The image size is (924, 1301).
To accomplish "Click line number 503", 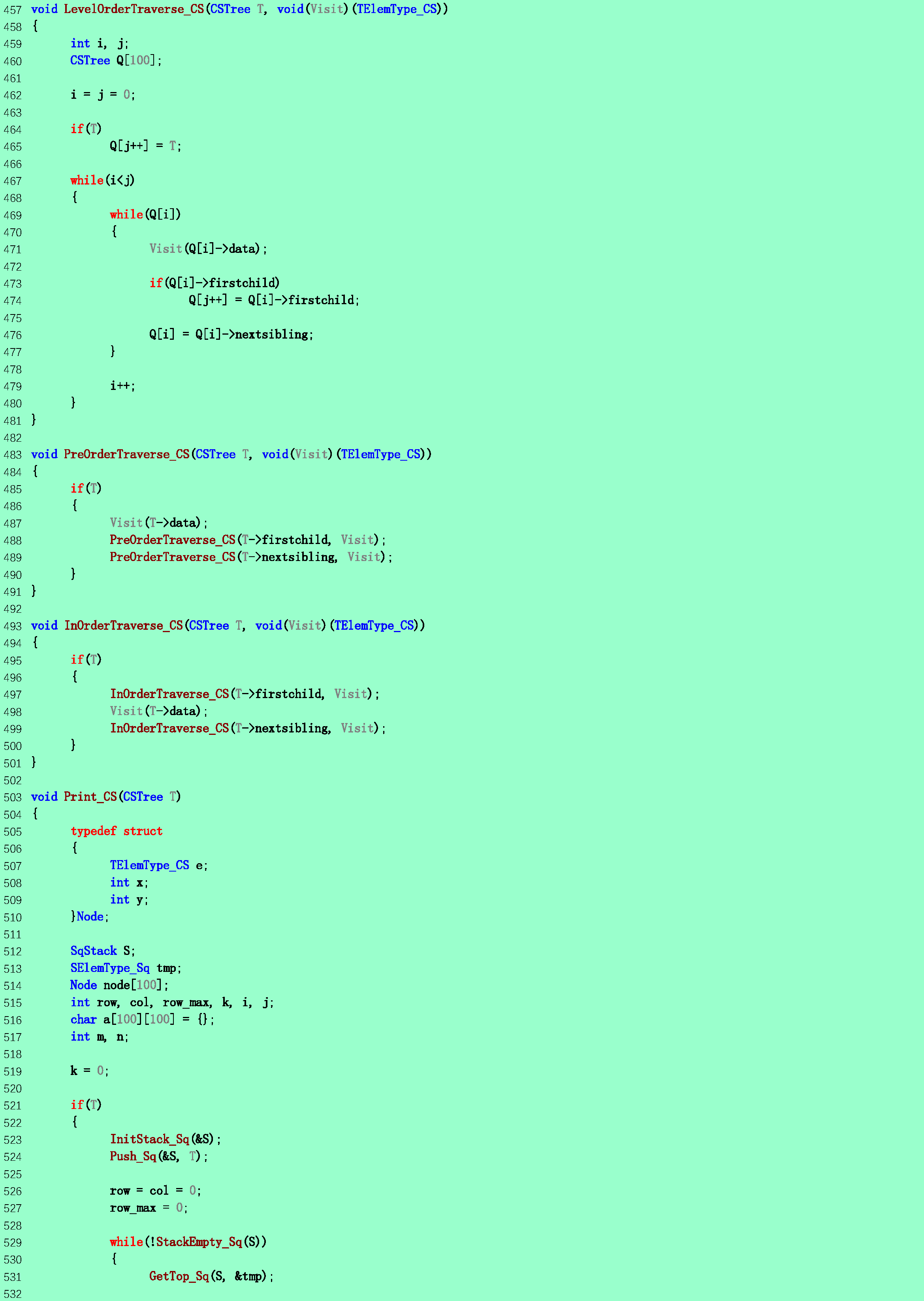I will [13, 798].
